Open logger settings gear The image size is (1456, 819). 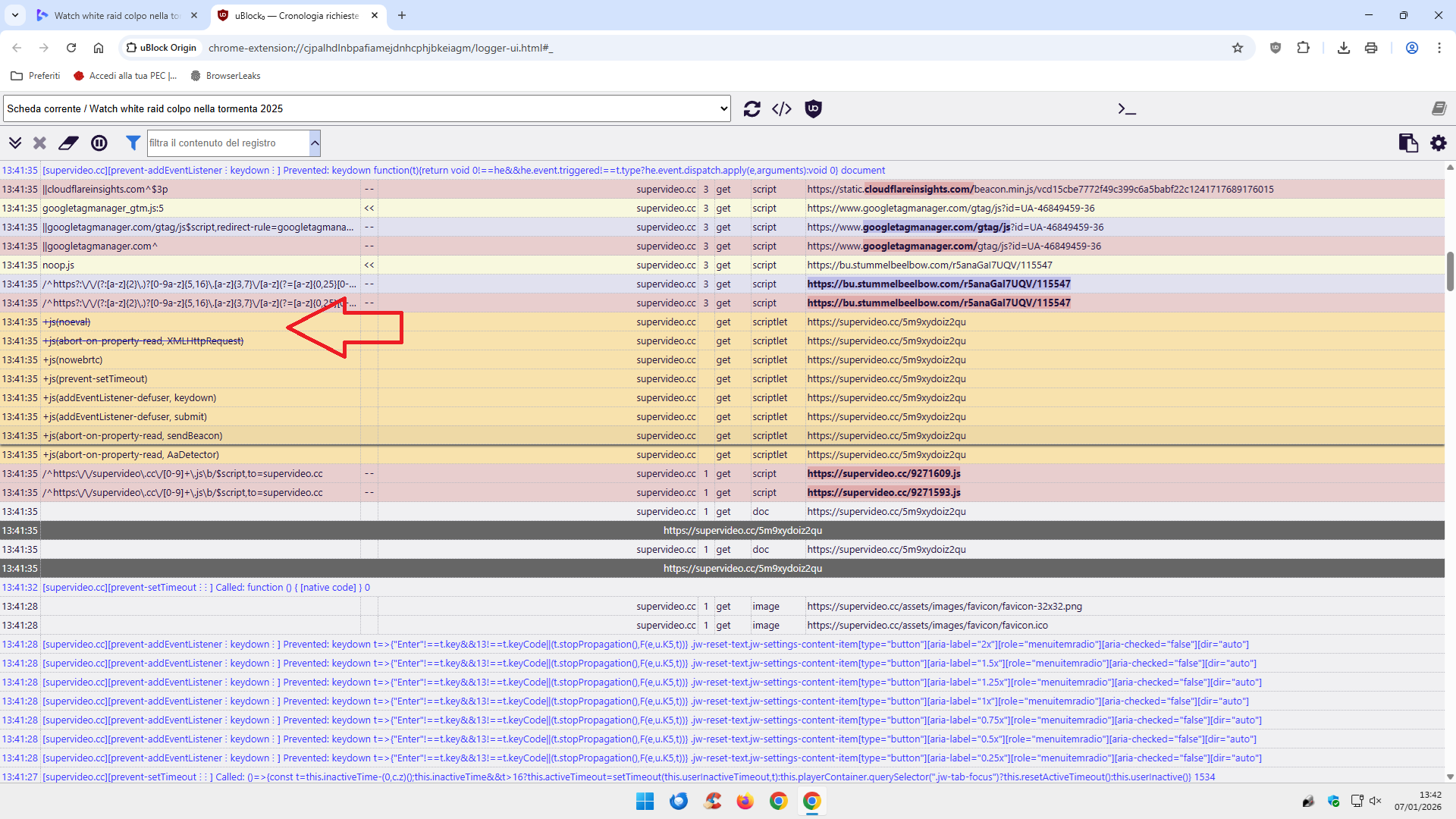[x=1439, y=143]
